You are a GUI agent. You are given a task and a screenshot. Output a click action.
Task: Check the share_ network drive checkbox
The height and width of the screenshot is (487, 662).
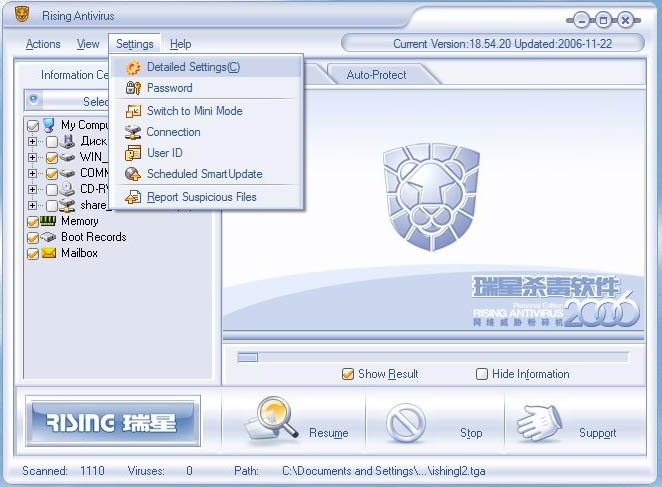(x=52, y=206)
